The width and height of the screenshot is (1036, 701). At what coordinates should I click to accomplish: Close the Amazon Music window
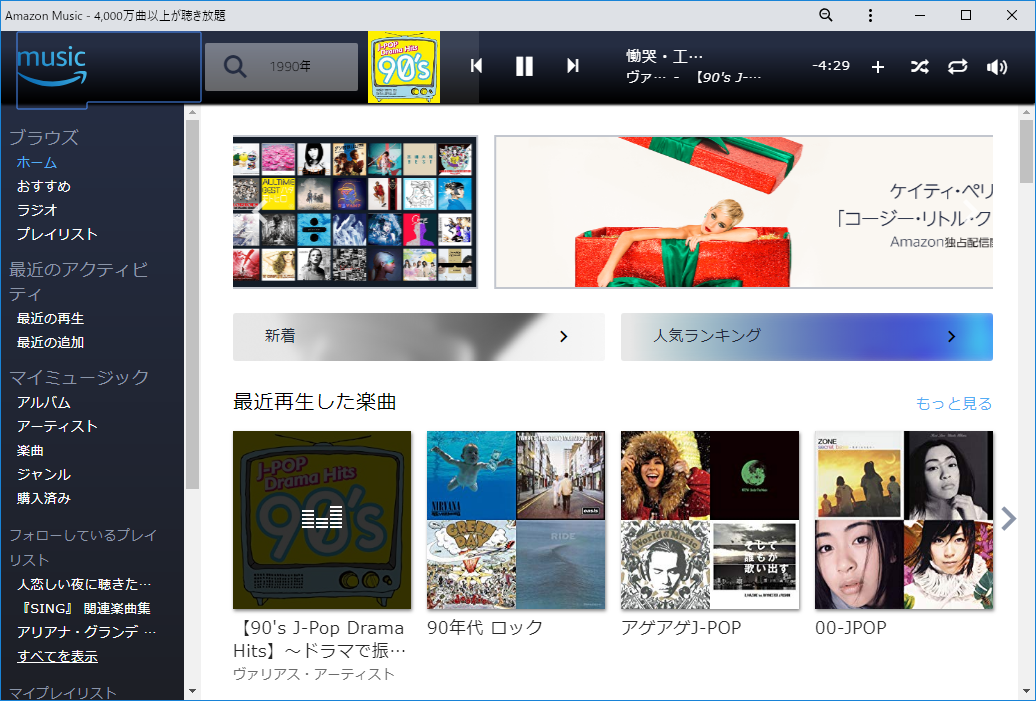pos(1012,15)
